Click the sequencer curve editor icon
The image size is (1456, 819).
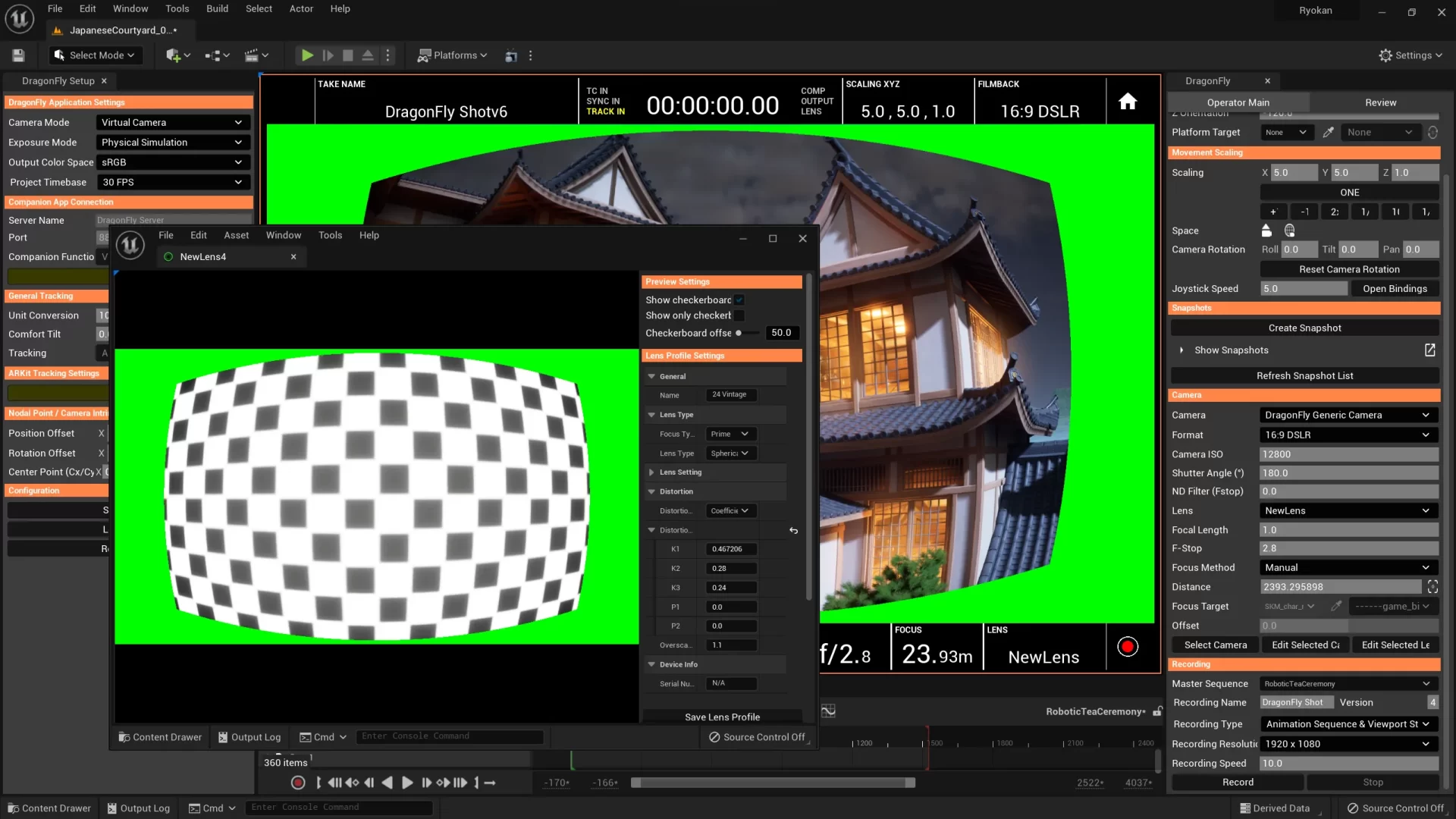pos(828,711)
